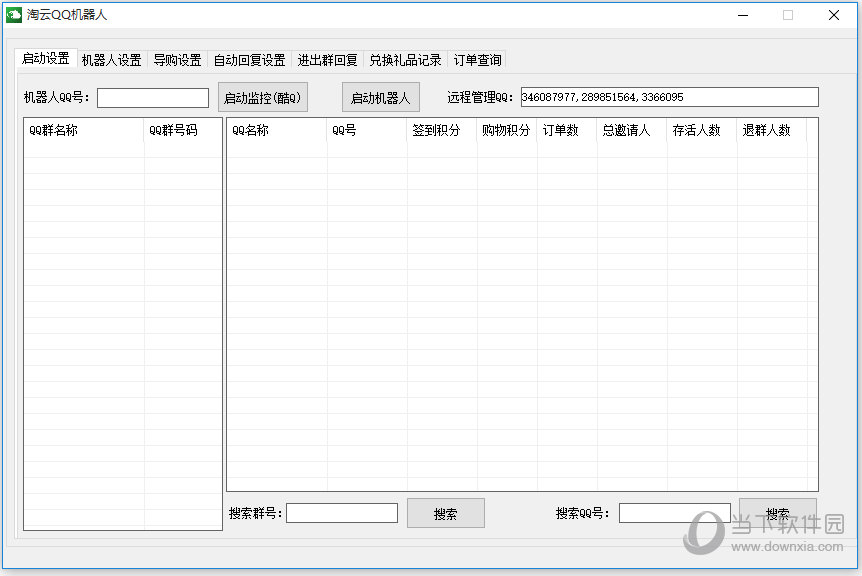Minimize the 淘云QQ机器人 window

coord(743,15)
